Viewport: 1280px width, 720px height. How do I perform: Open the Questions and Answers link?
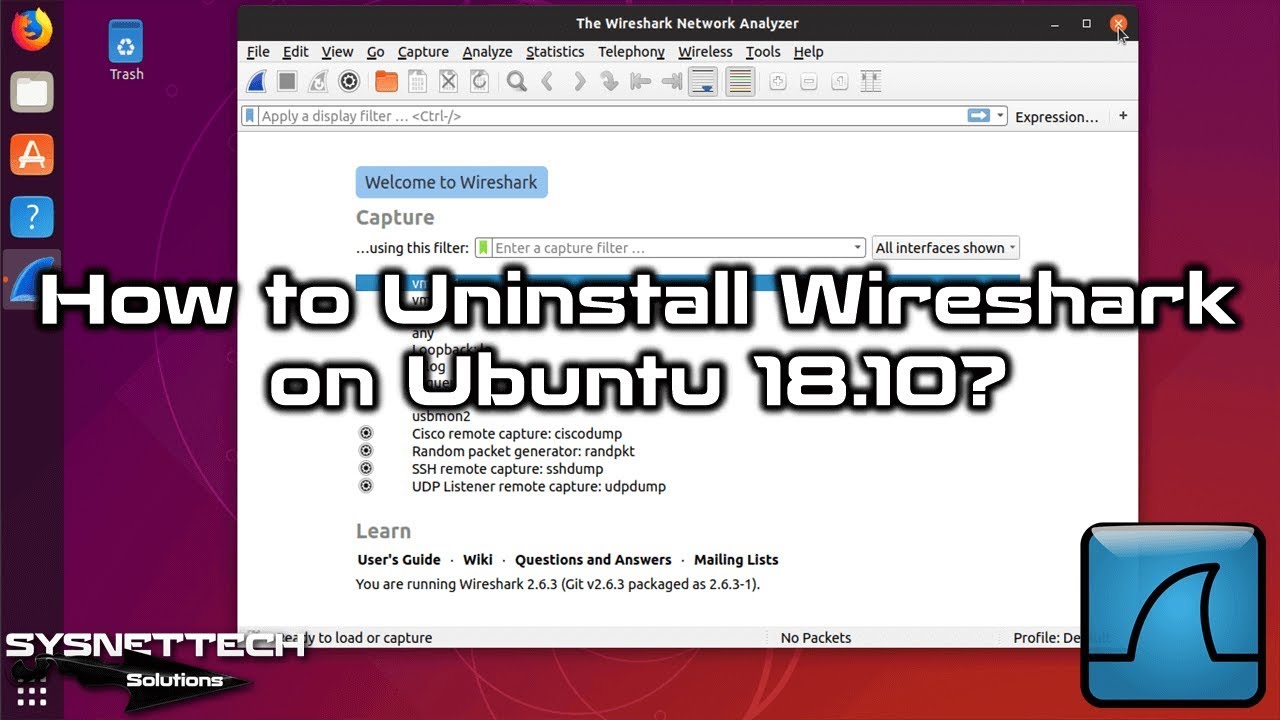(x=593, y=560)
